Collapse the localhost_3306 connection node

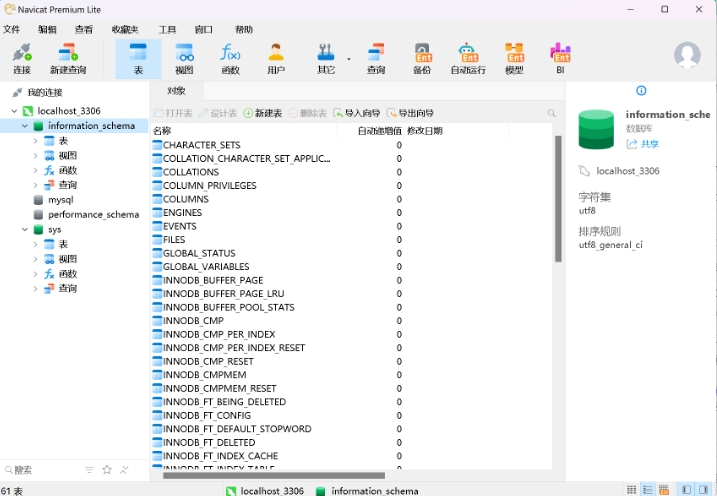click(14, 111)
